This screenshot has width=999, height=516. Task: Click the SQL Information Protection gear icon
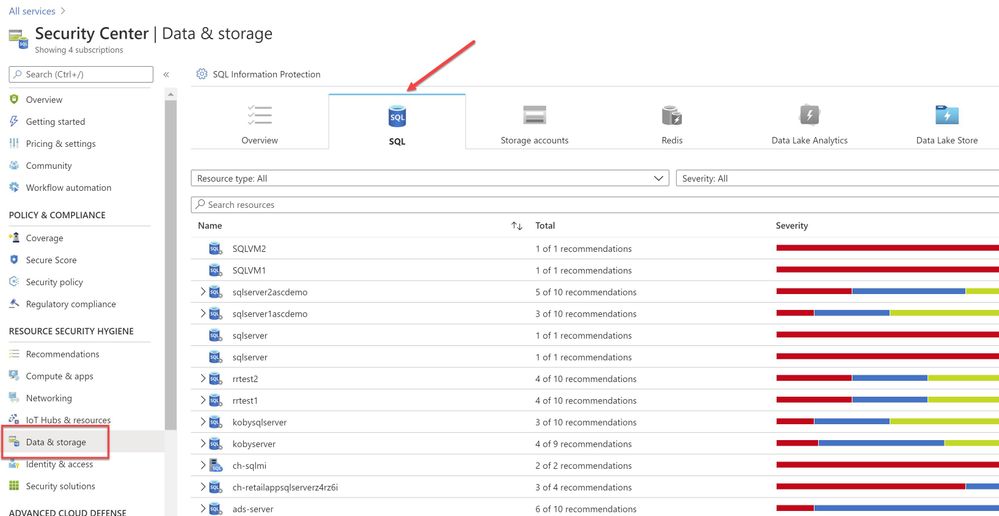(x=202, y=74)
